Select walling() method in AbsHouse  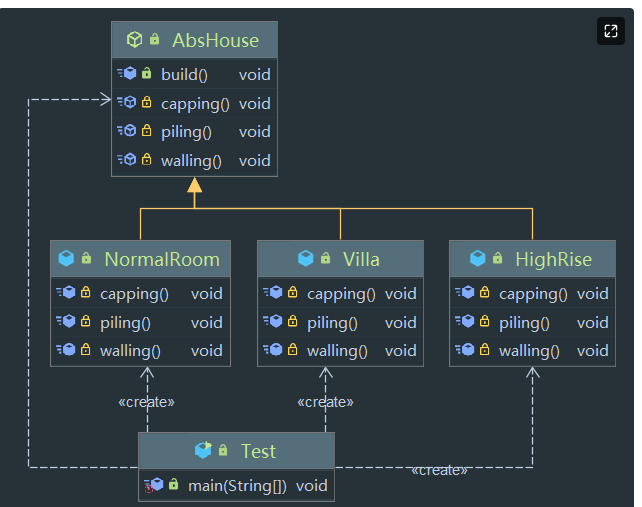tap(191, 160)
